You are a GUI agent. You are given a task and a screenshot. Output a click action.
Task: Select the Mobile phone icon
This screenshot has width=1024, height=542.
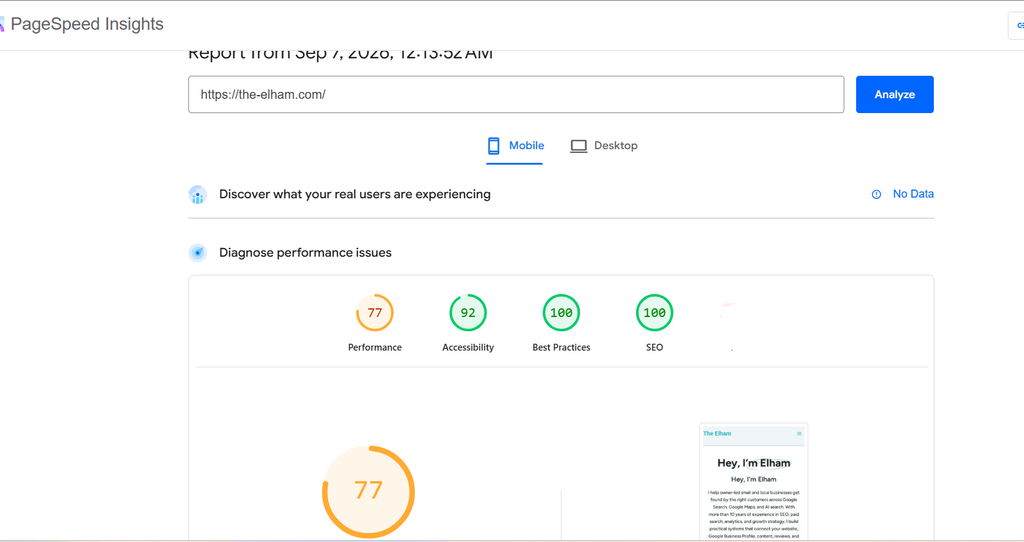494,146
